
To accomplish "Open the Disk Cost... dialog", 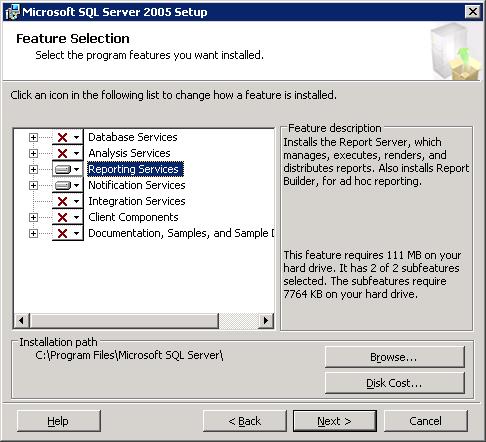I will (395, 383).
